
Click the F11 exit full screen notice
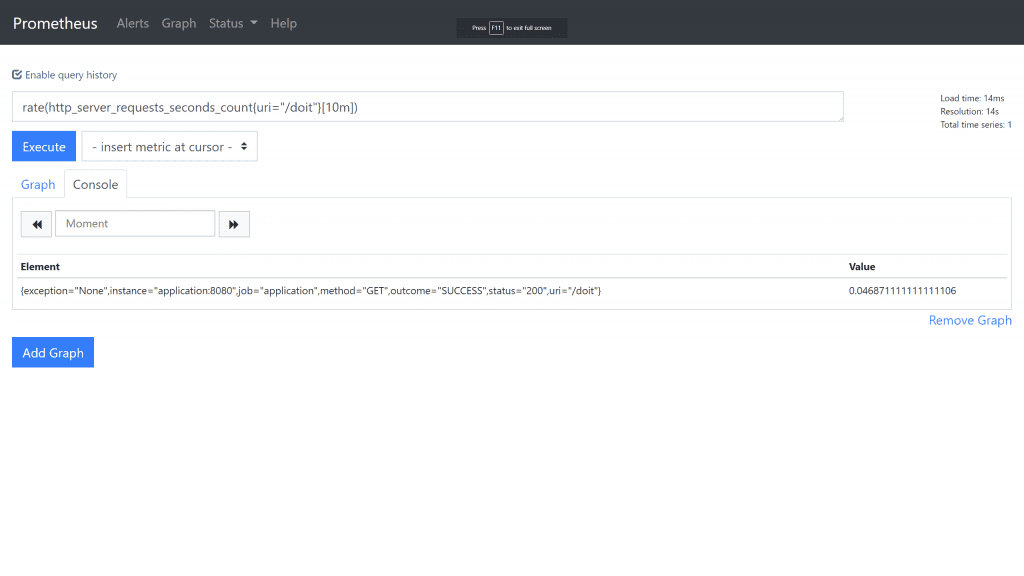[511, 28]
